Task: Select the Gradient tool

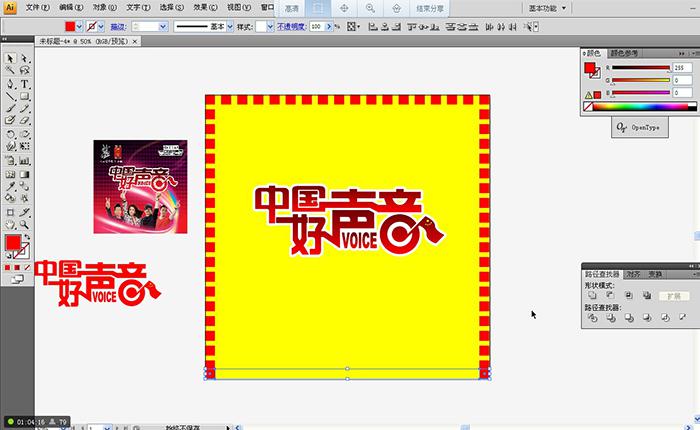Action: pyautogui.click(x=25, y=174)
